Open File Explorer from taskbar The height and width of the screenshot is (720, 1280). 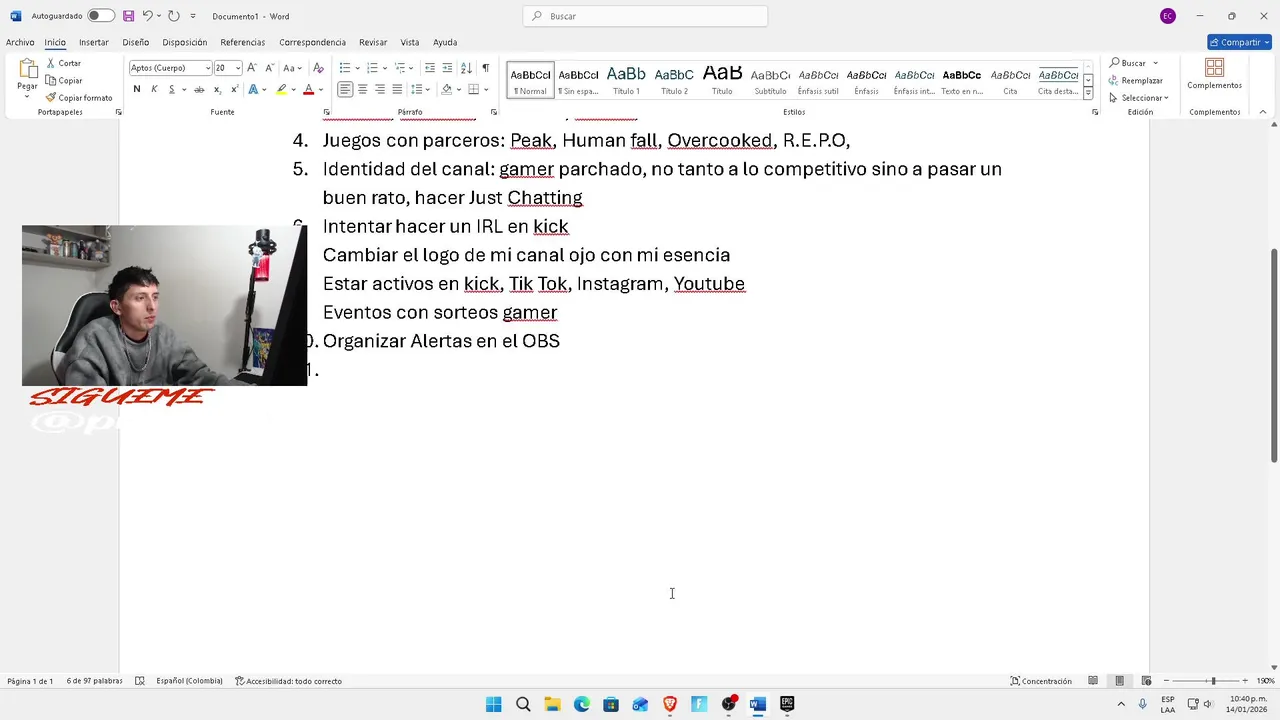[x=552, y=704]
